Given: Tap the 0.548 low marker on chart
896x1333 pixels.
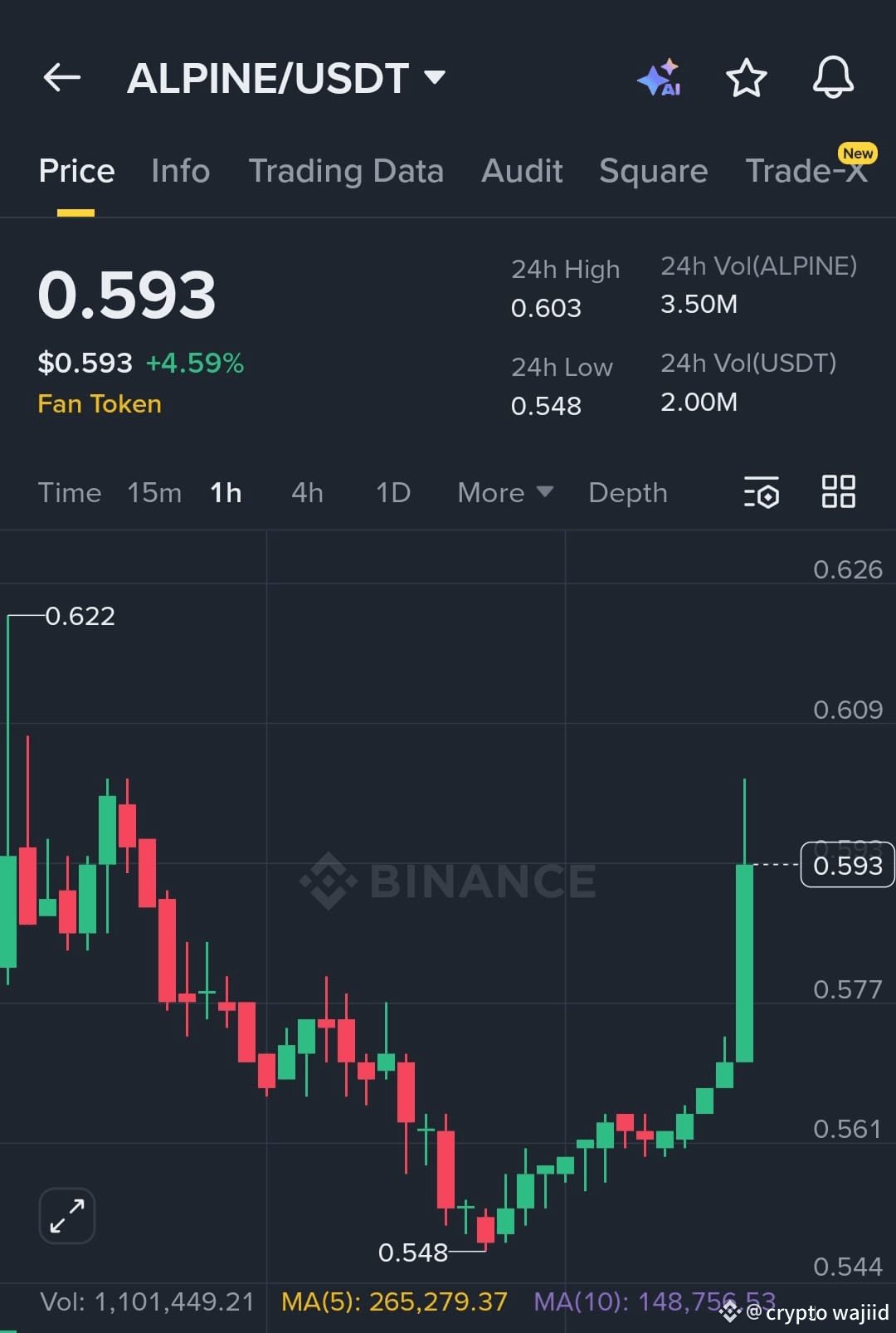Looking at the screenshot, I should (413, 1252).
